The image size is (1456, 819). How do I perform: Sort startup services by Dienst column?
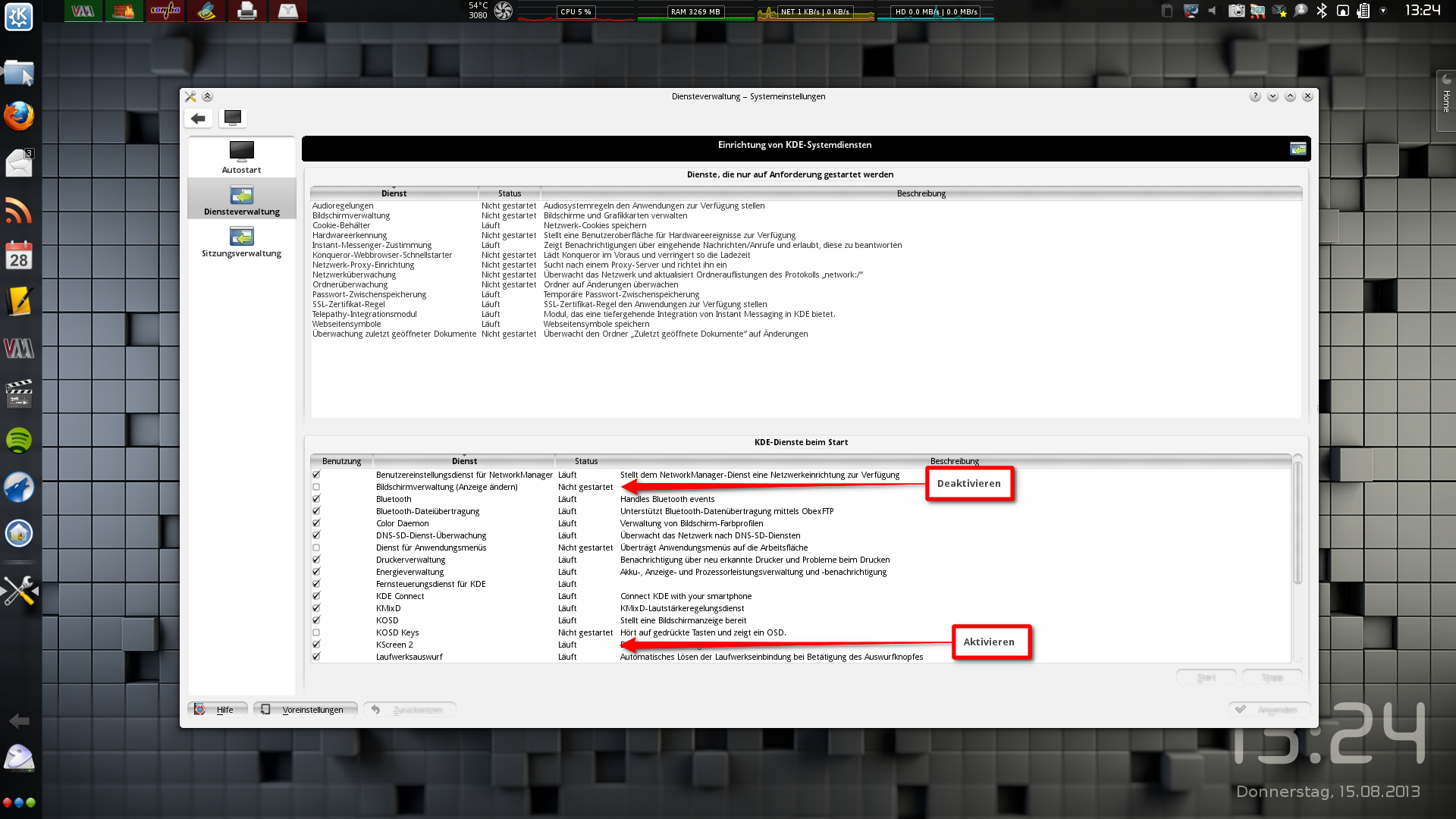click(x=464, y=461)
